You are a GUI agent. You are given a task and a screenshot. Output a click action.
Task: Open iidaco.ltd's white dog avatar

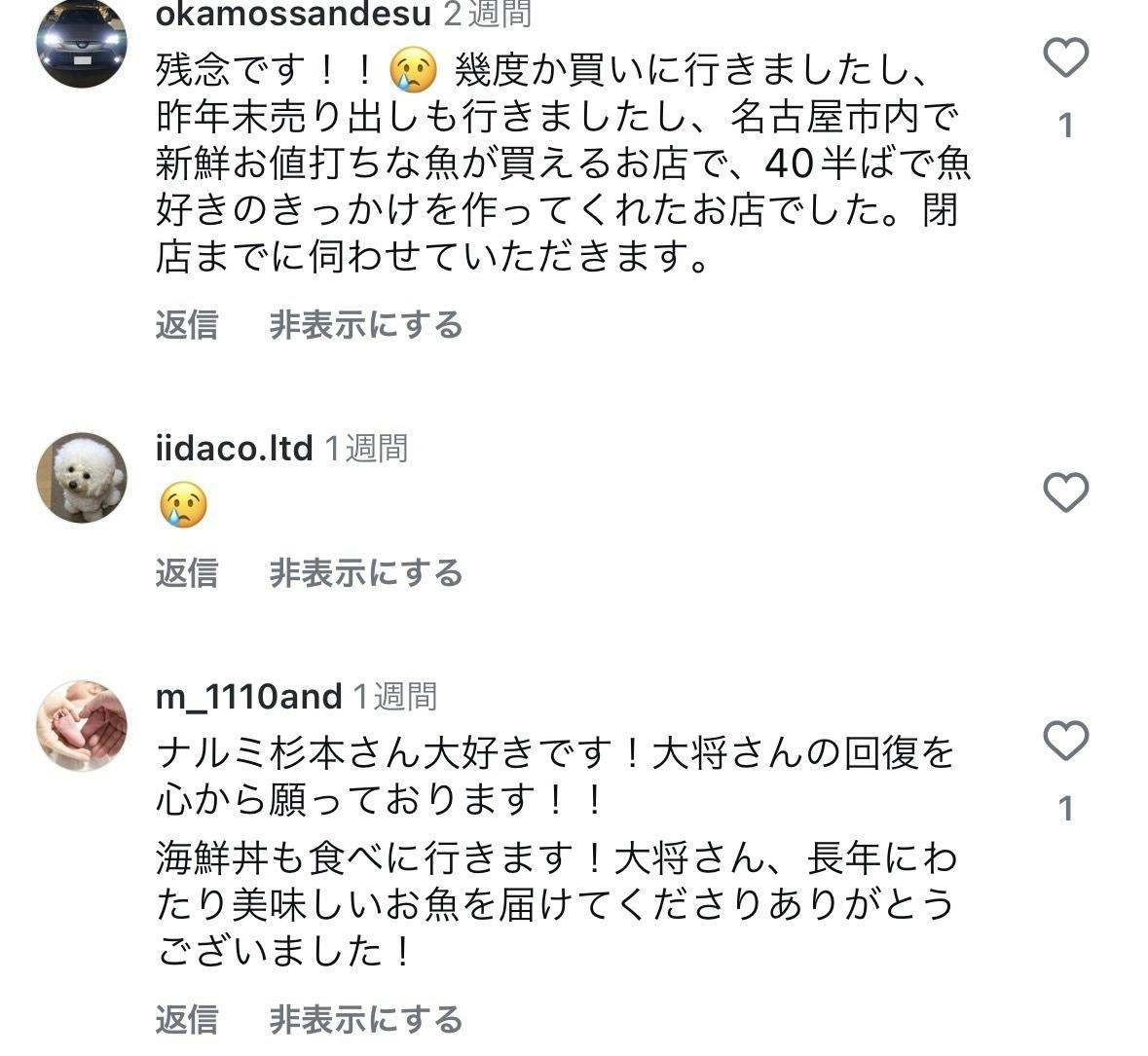[x=82, y=478]
